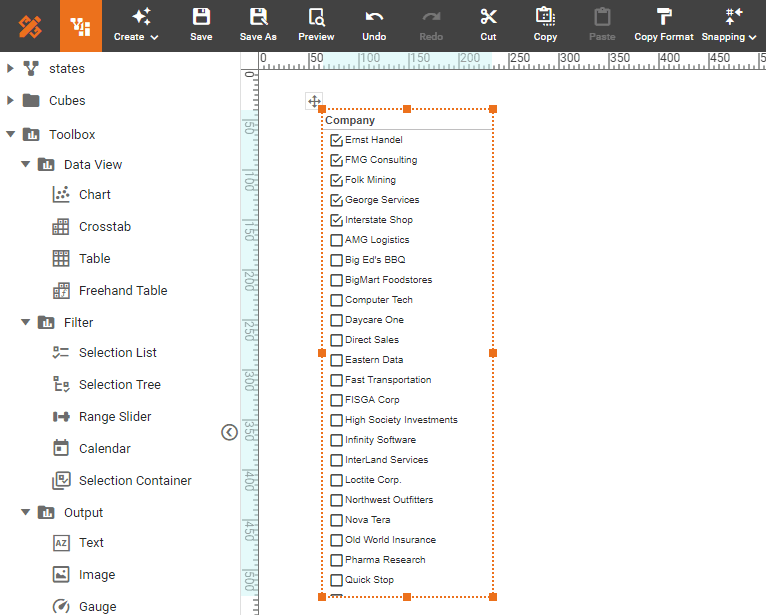Viewport: 766px width, 615px height.
Task: Check the AMG Logistics checkbox
Action: [x=336, y=240]
